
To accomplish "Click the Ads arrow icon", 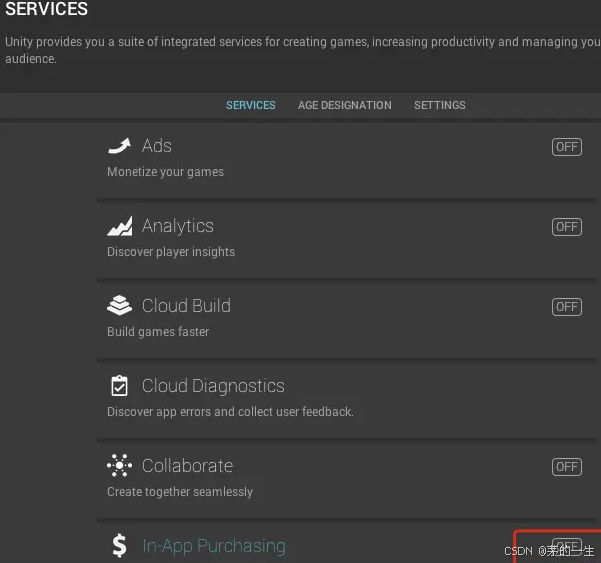I will tap(119, 146).
